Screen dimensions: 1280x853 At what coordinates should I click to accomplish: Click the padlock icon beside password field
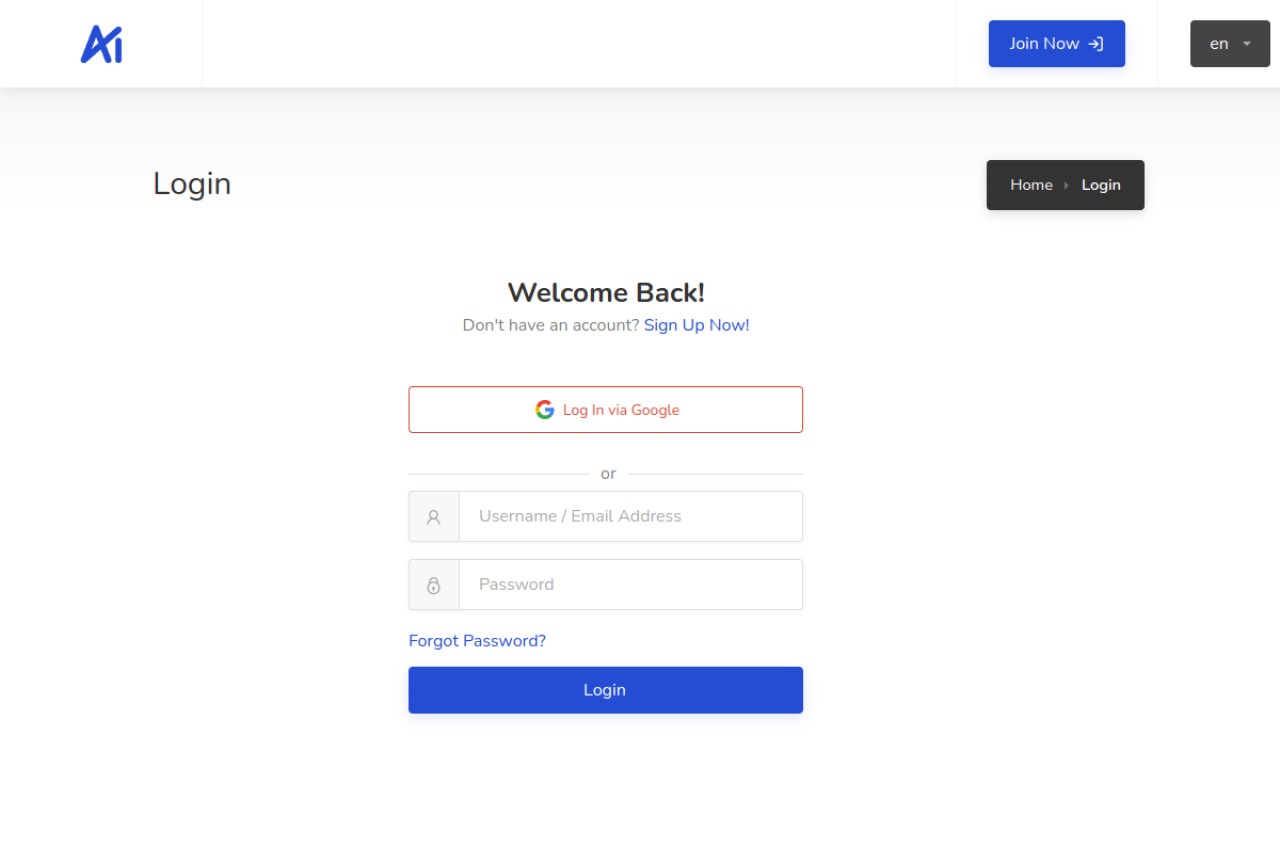point(434,585)
